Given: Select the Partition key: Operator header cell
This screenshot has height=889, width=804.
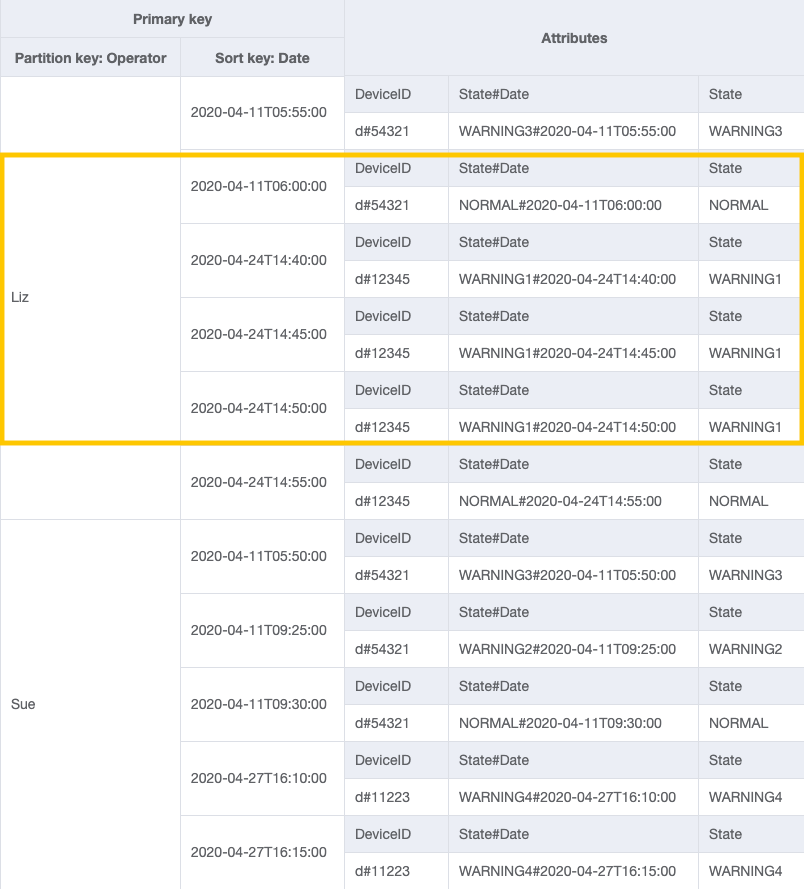Looking at the screenshot, I should point(90,57).
